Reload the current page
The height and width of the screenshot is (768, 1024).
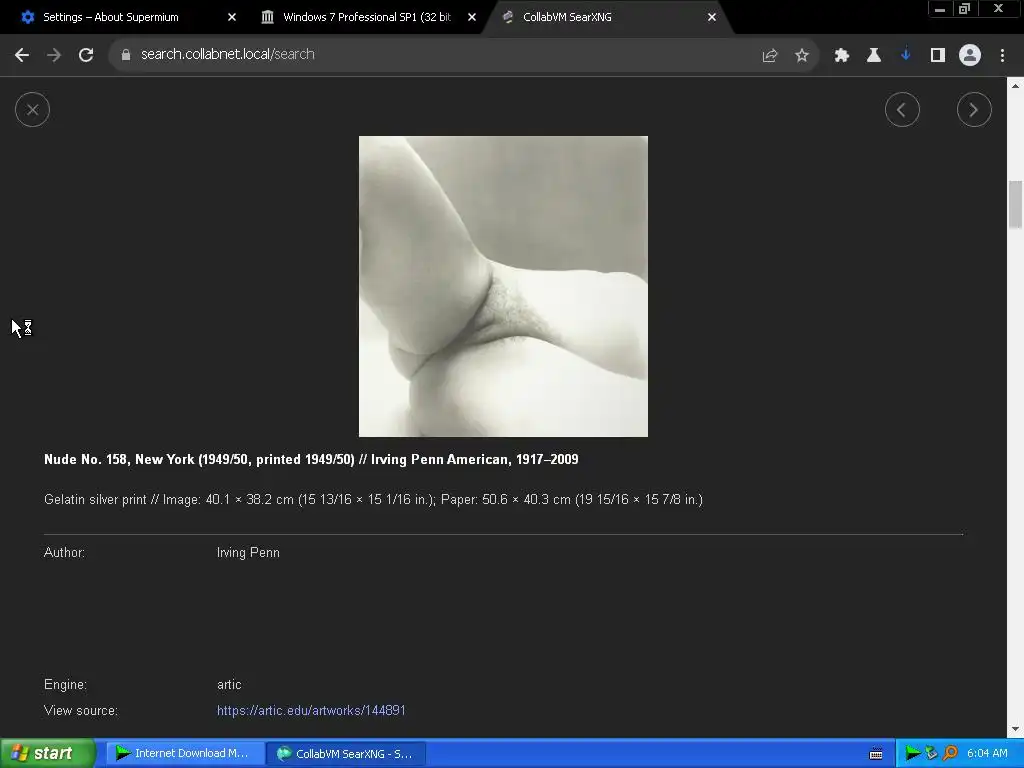[86, 55]
